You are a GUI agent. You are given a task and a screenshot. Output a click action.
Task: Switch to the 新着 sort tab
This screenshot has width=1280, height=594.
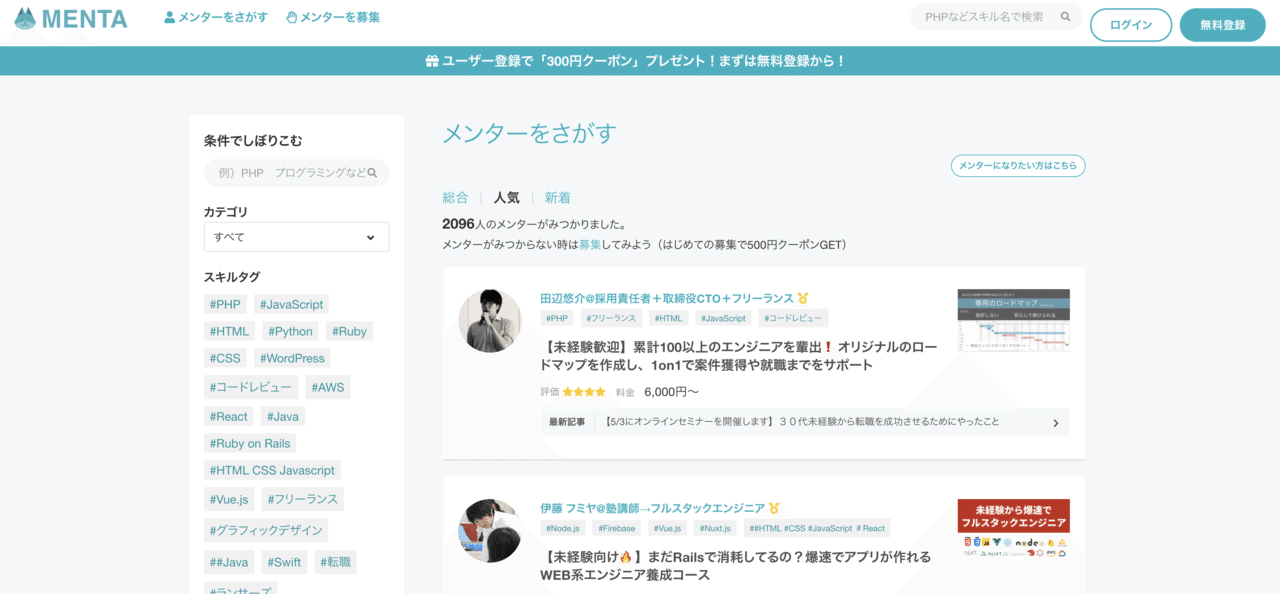(558, 198)
